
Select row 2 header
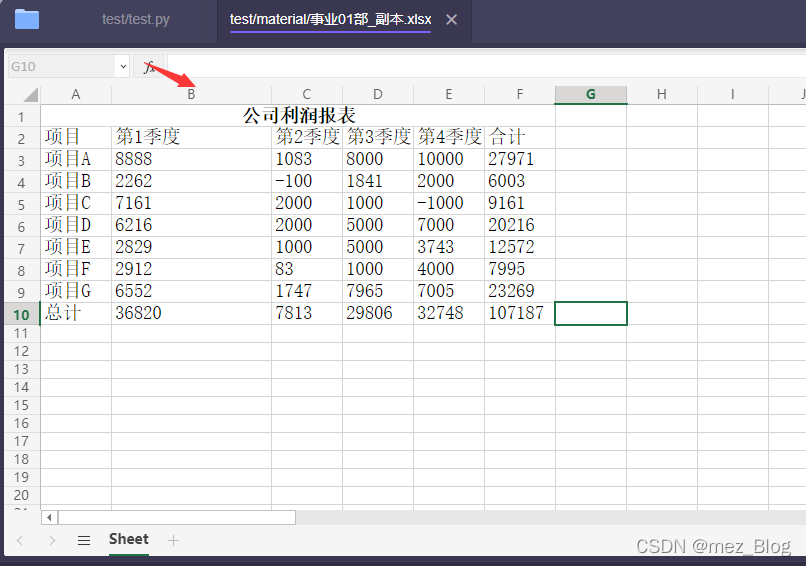pyautogui.click(x=22, y=138)
